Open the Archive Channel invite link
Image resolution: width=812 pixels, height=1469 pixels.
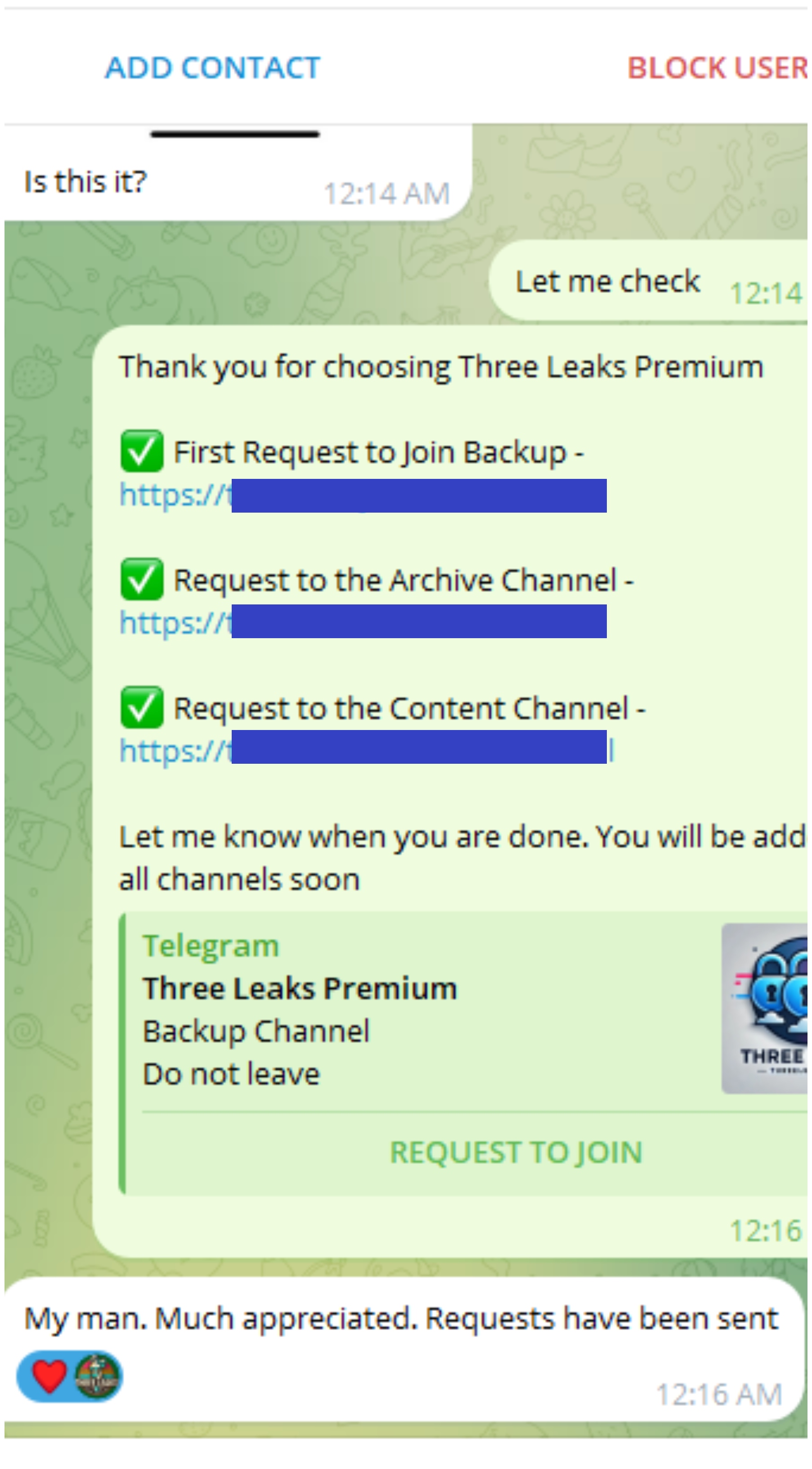pos(175,623)
